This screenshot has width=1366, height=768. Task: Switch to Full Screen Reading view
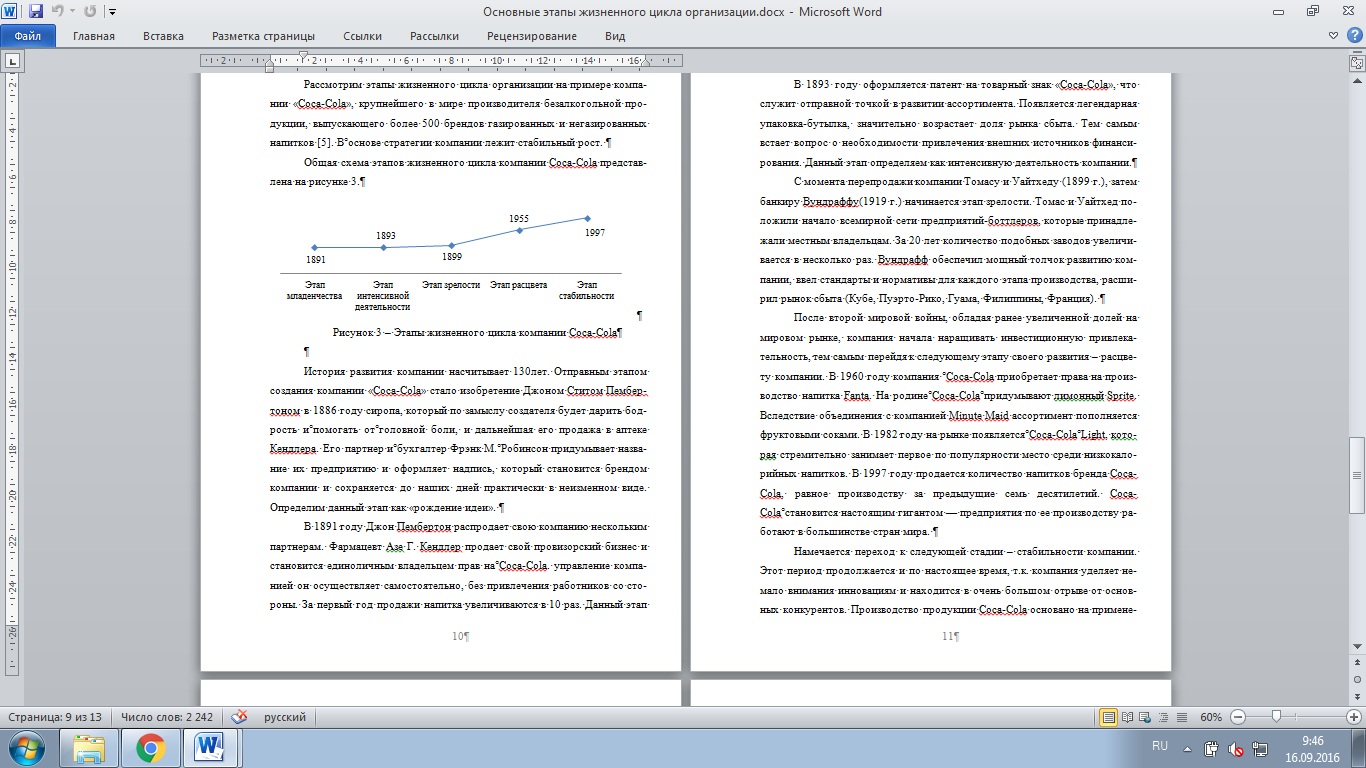[1127, 717]
